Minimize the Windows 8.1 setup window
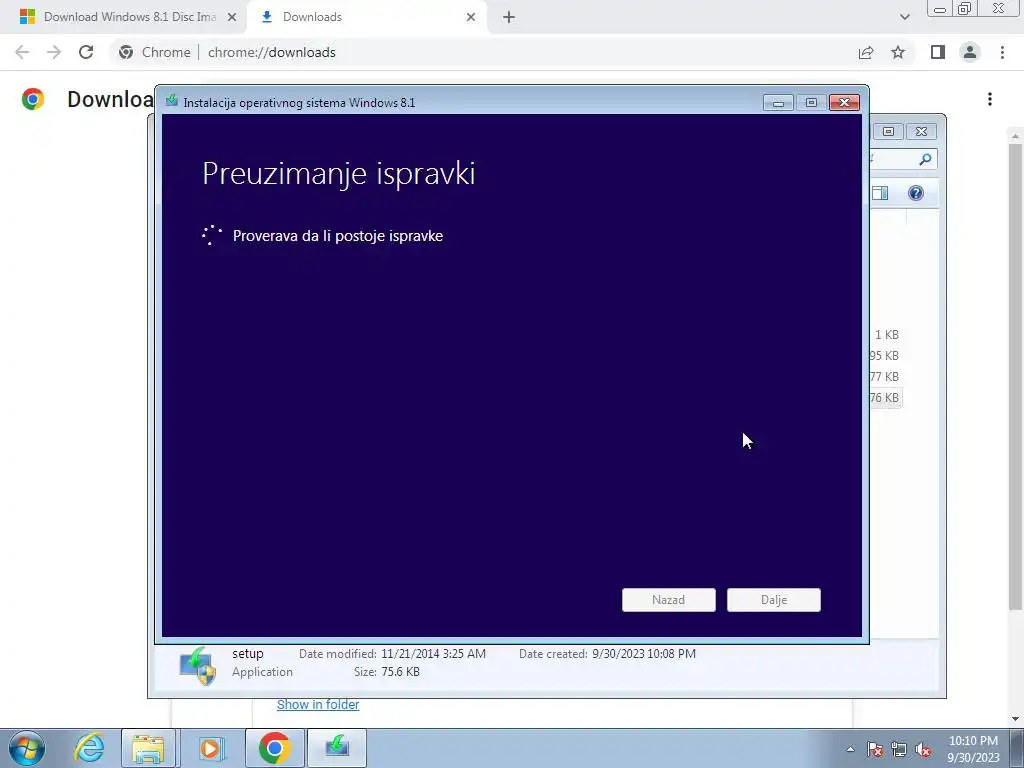This screenshot has width=1024, height=768. (x=778, y=103)
